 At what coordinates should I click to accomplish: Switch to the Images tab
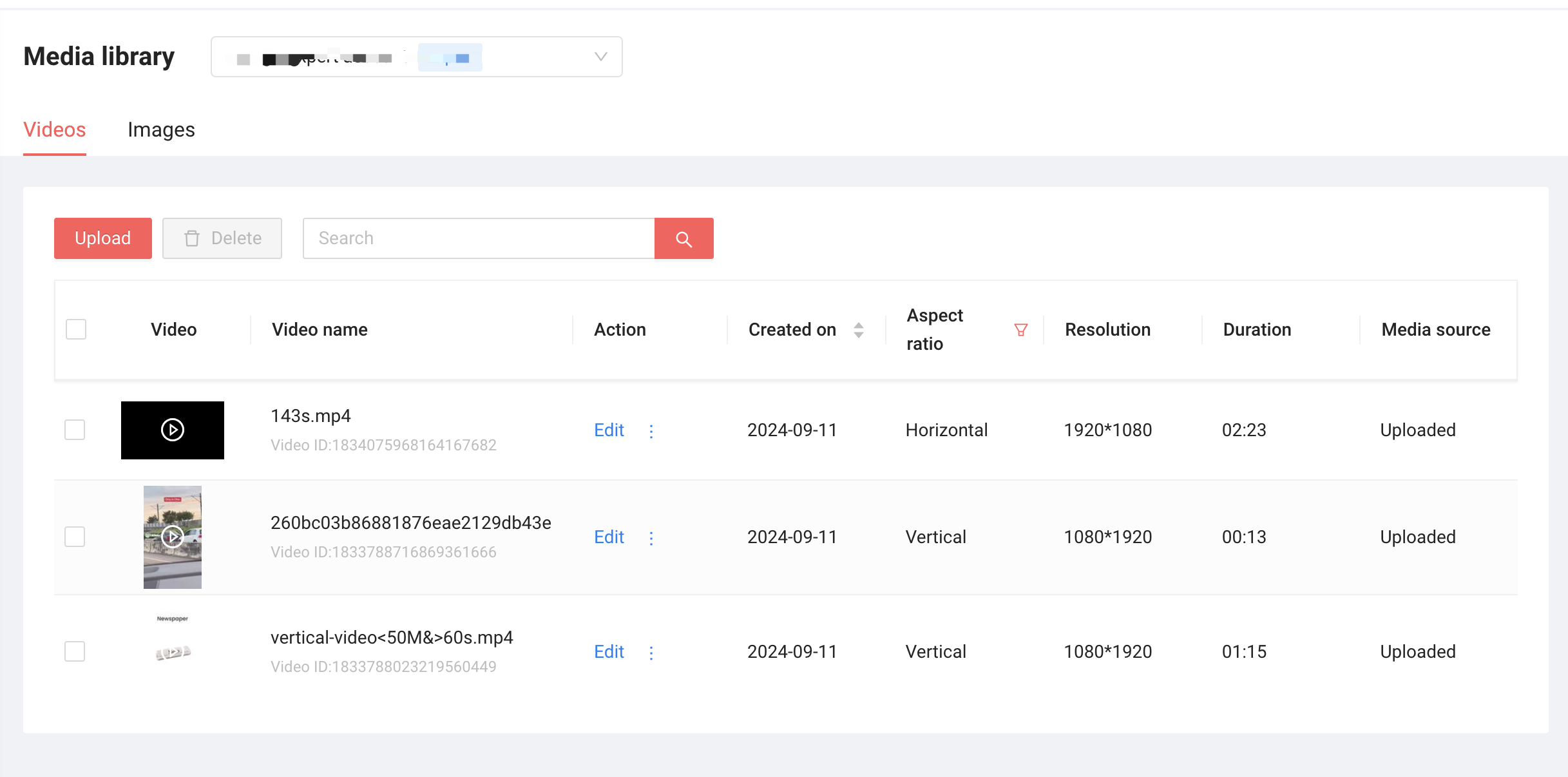[161, 130]
